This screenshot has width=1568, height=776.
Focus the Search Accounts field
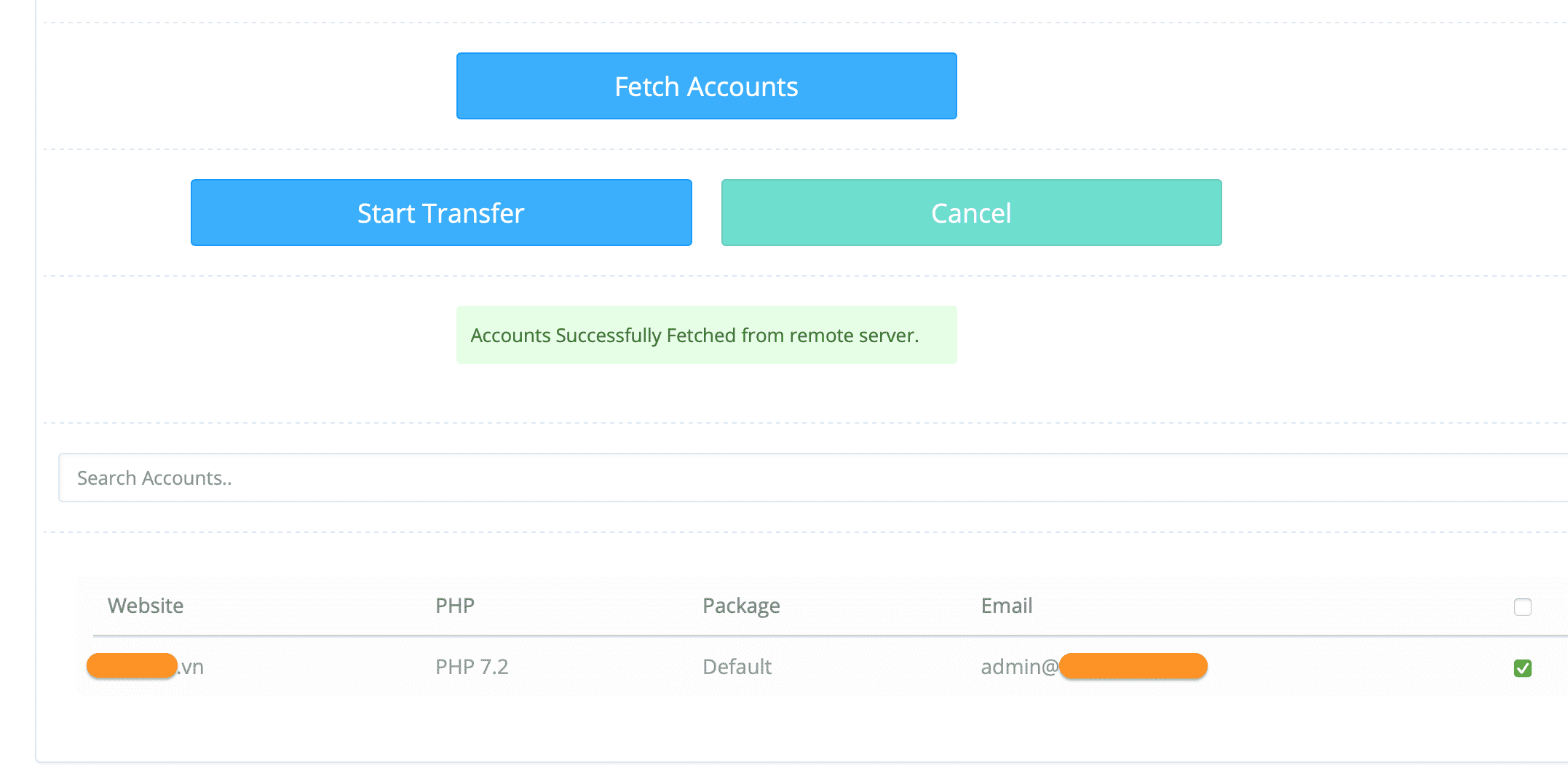tap(801, 478)
